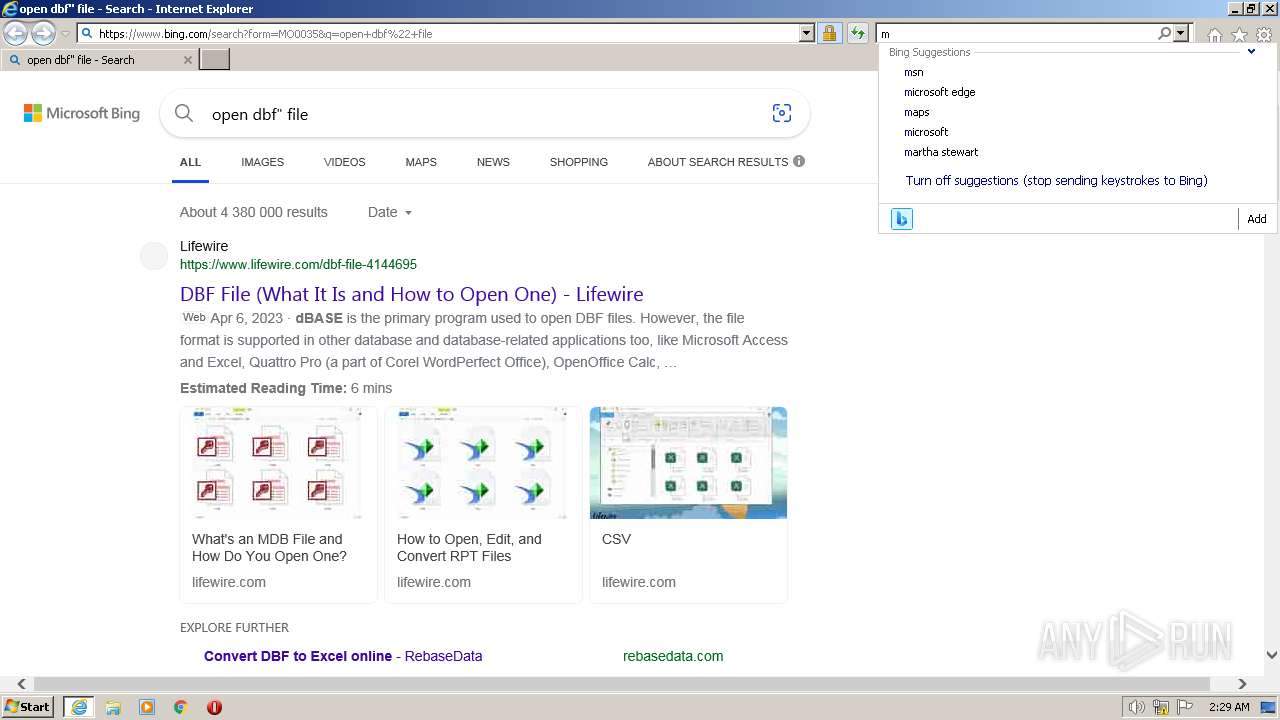Click 'How to Open, Edit, and Convert RPT' title

(x=469, y=547)
